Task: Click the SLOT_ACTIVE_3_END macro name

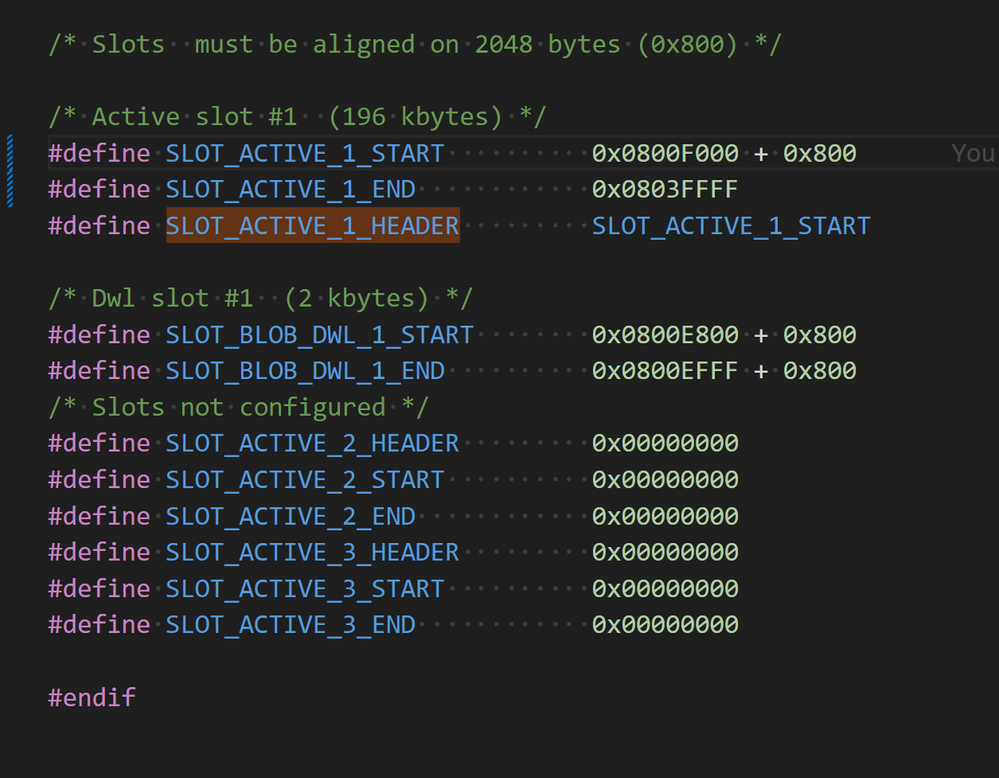Action: tap(290, 625)
